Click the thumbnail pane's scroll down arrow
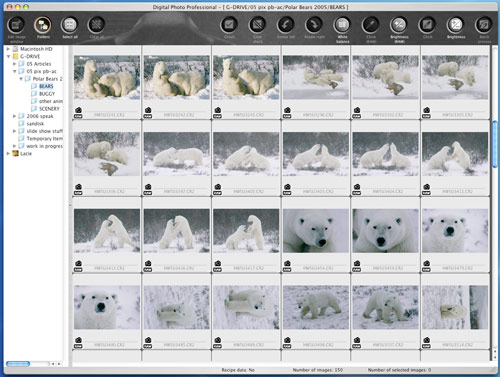Viewport: 500px width, 377px height. coord(495,357)
